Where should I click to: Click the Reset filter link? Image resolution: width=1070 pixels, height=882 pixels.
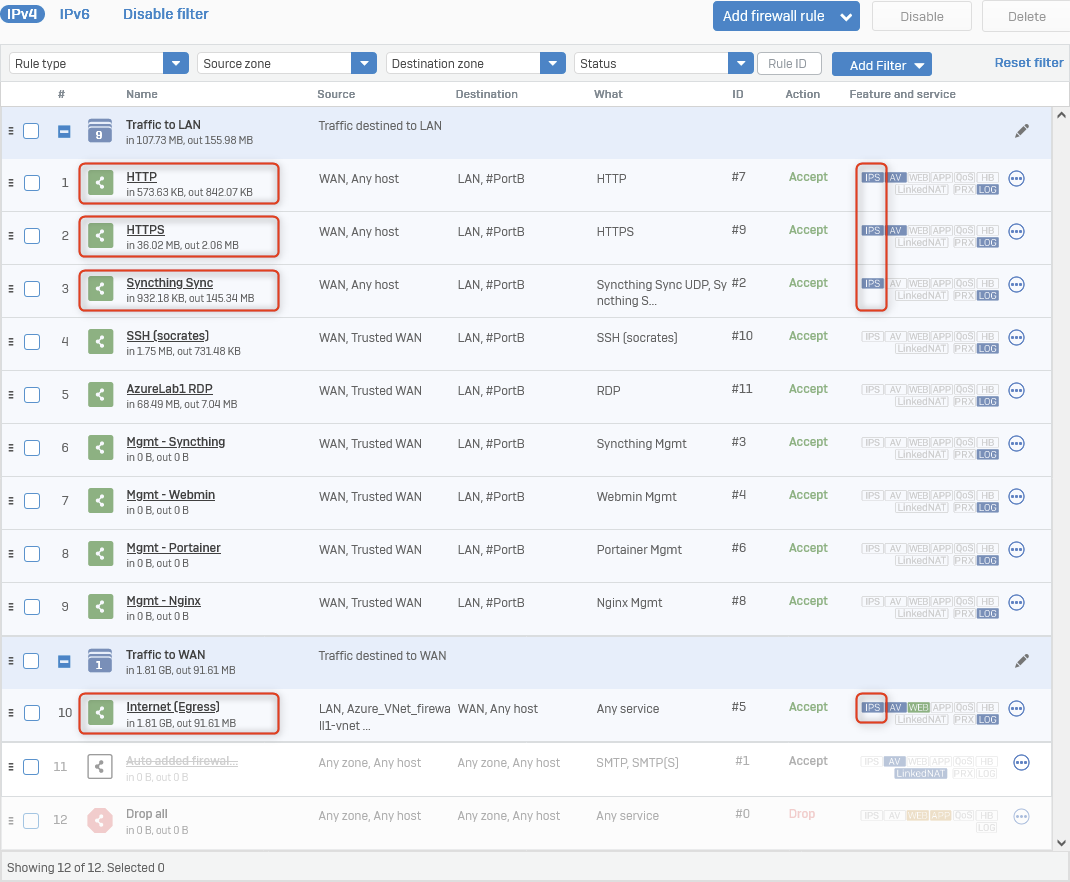pos(1028,63)
